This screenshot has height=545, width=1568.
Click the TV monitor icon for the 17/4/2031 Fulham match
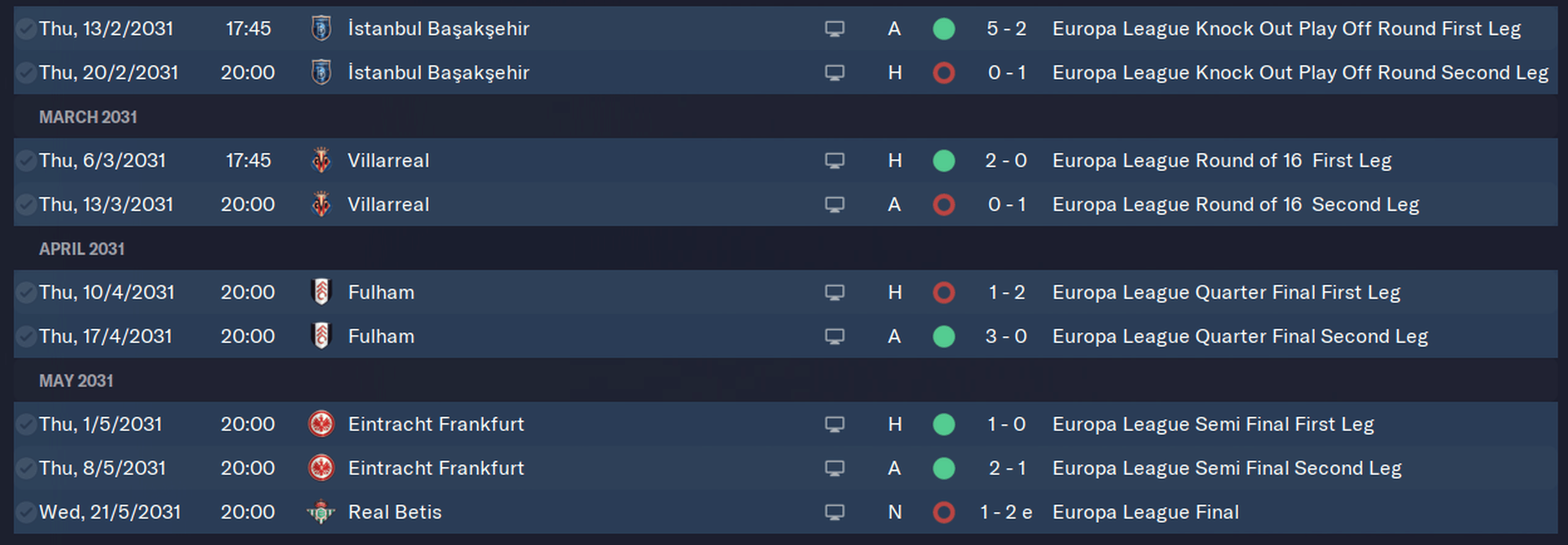click(835, 337)
